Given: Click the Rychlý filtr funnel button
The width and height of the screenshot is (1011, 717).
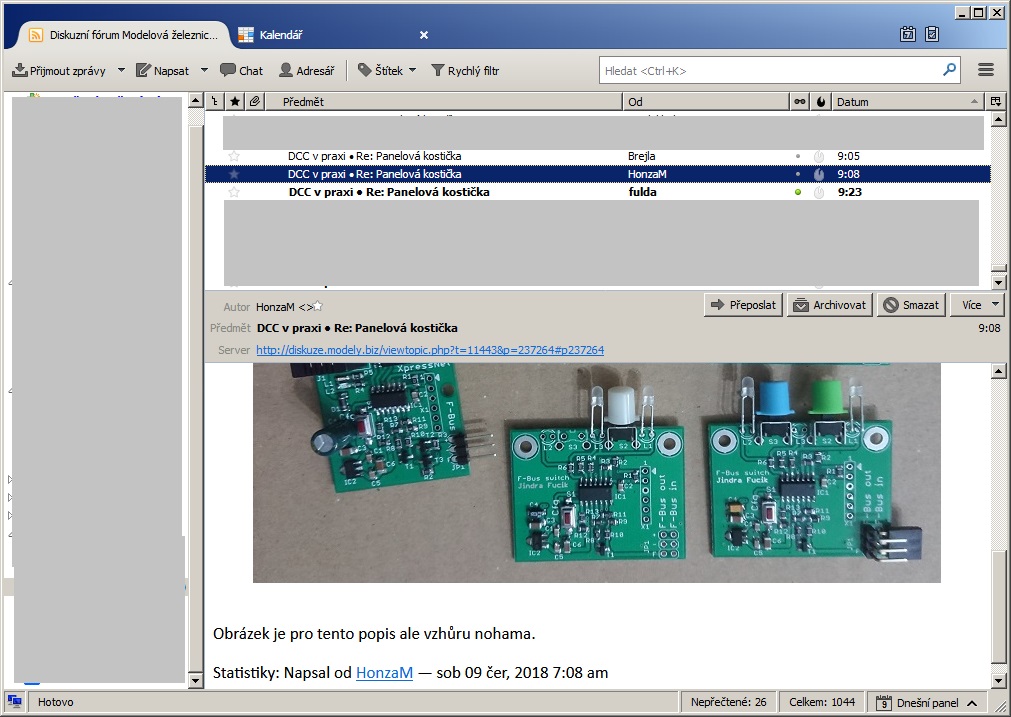Looking at the screenshot, I should (x=464, y=71).
